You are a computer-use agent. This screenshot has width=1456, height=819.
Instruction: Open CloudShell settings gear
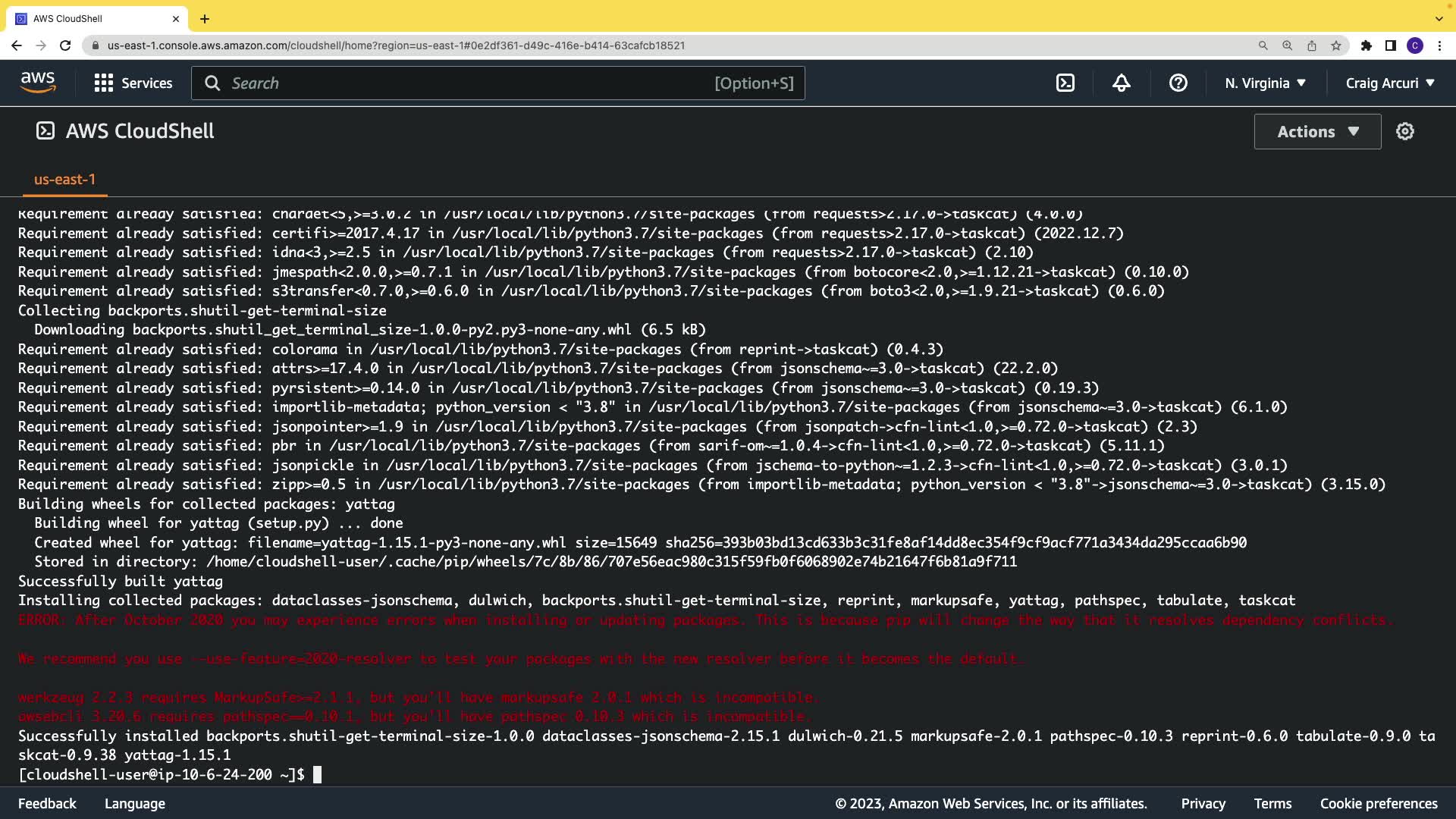click(1405, 131)
